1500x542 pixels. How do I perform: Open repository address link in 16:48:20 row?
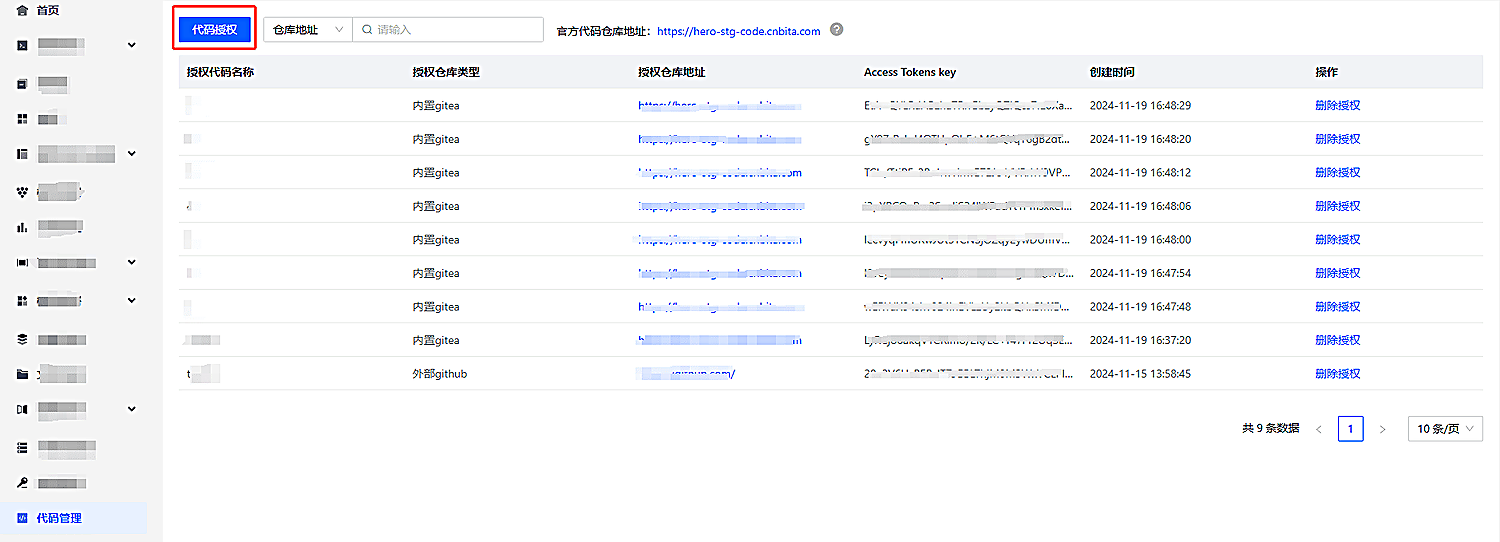pos(720,139)
